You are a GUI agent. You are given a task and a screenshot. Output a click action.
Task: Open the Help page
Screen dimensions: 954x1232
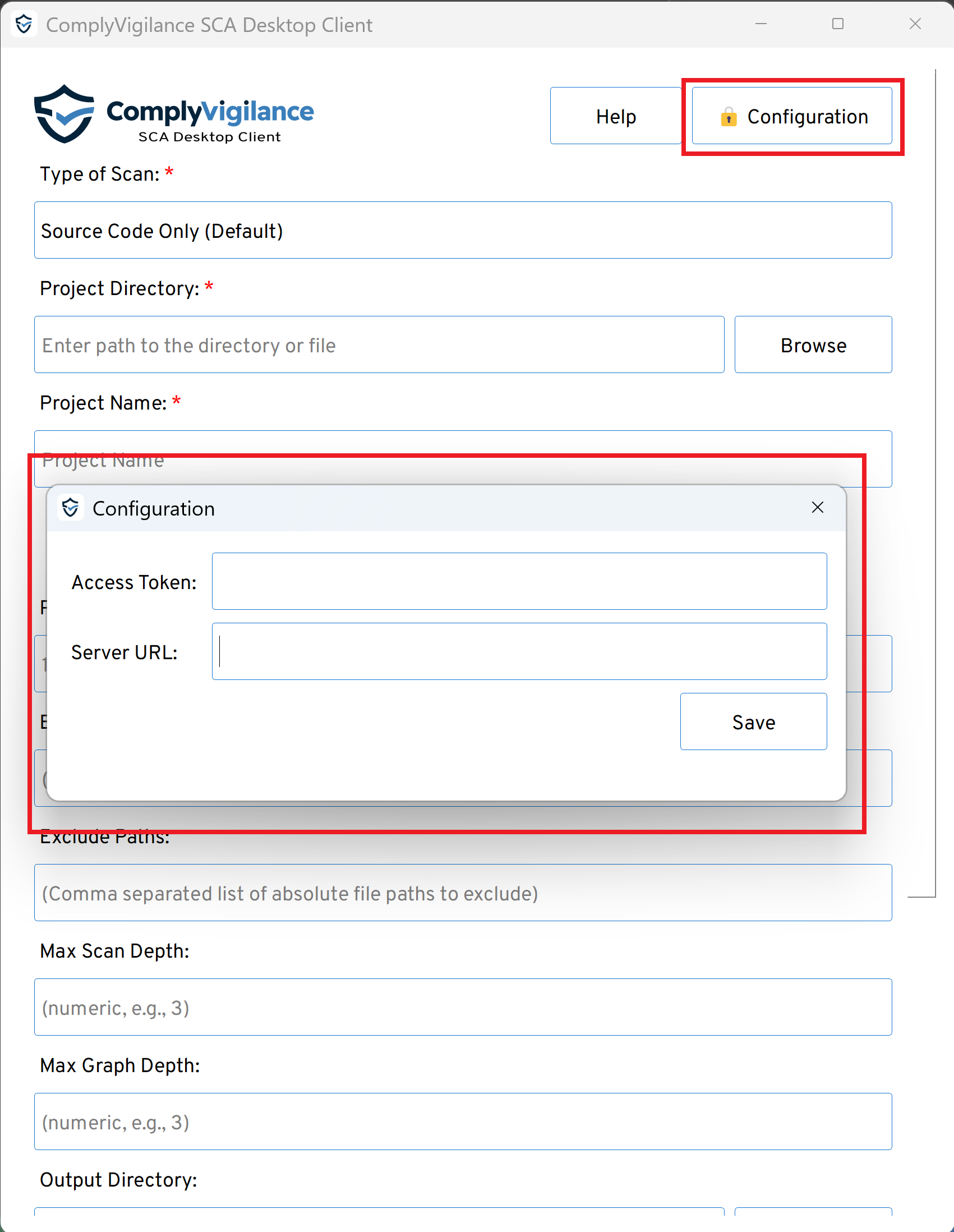616,116
